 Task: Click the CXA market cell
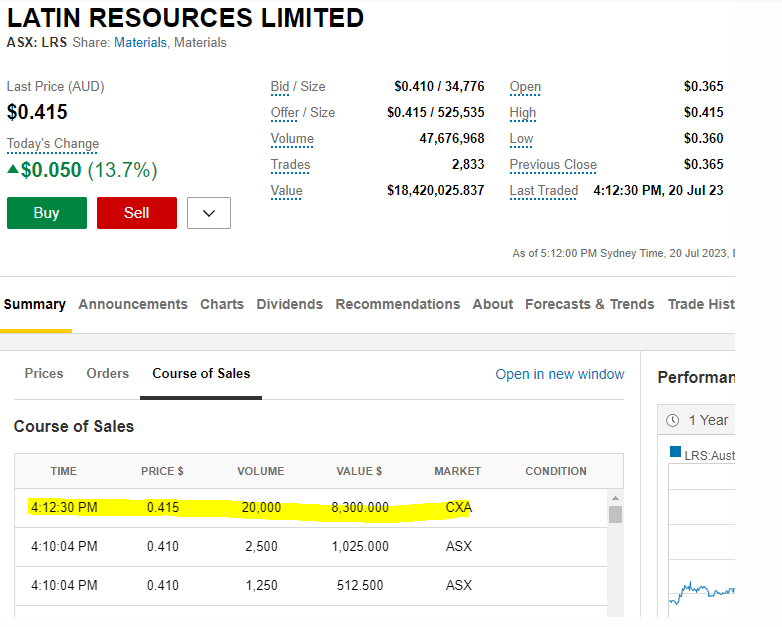pyautogui.click(x=459, y=508)
